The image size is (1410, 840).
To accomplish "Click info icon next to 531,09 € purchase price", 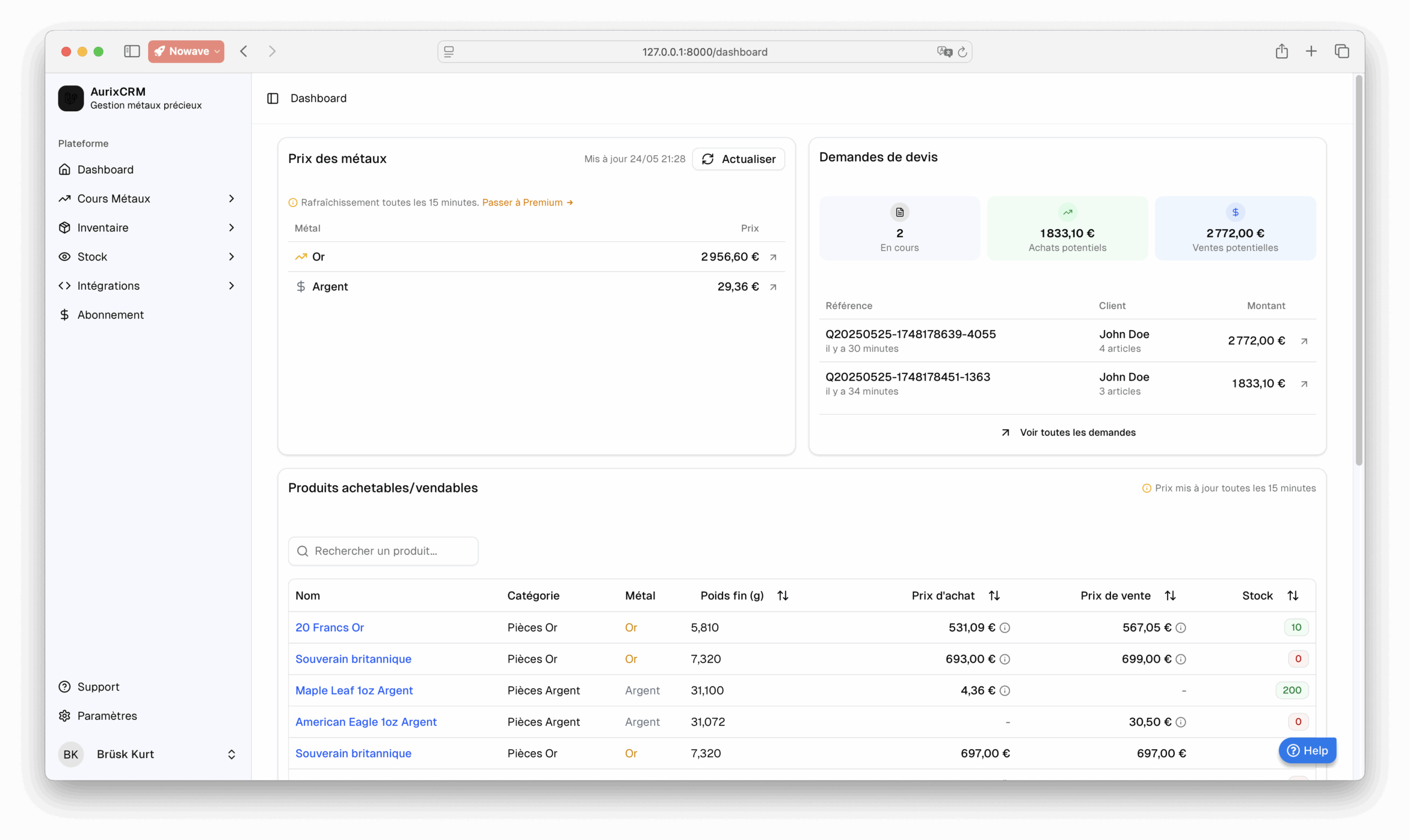I will click(x=1005, y=628).
